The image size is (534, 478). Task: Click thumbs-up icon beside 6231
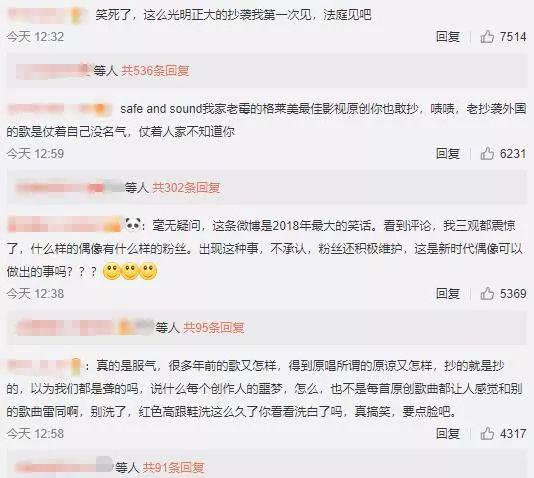point(487,154)
